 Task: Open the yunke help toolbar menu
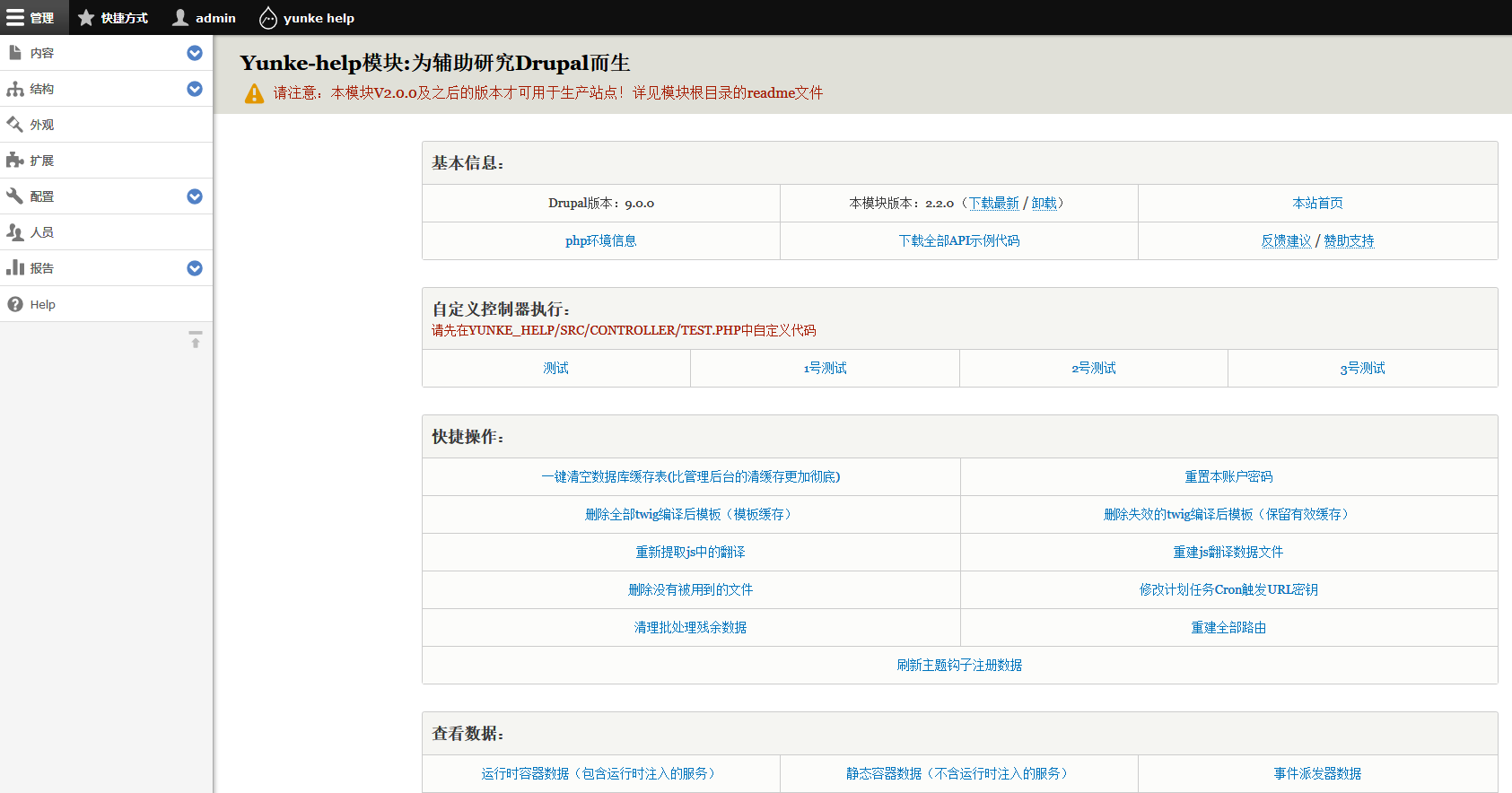[307, 18]
